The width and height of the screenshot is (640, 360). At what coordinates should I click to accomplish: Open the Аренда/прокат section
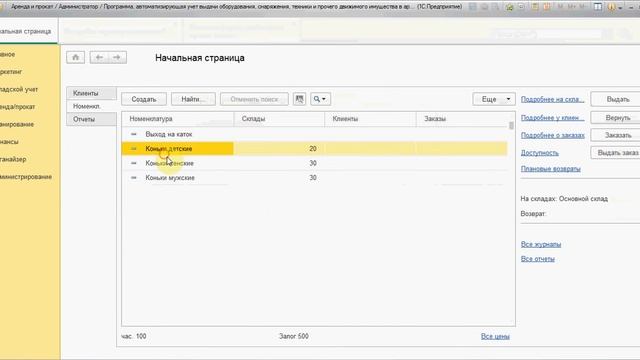coord(18,107)
